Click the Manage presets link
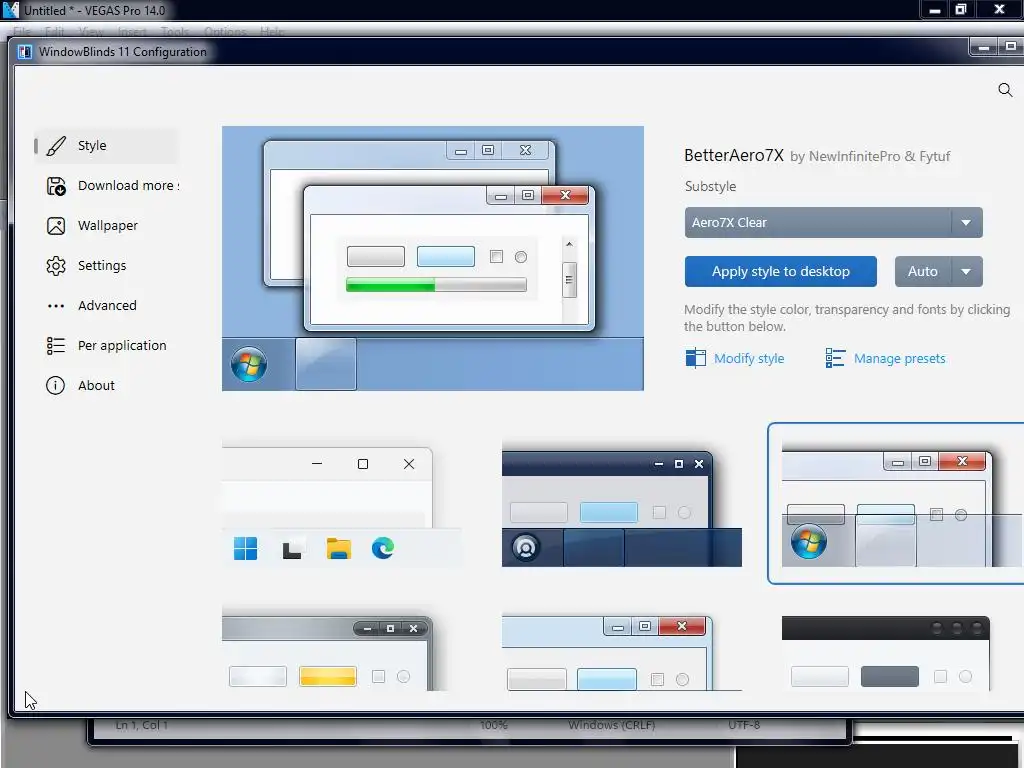 899,359
